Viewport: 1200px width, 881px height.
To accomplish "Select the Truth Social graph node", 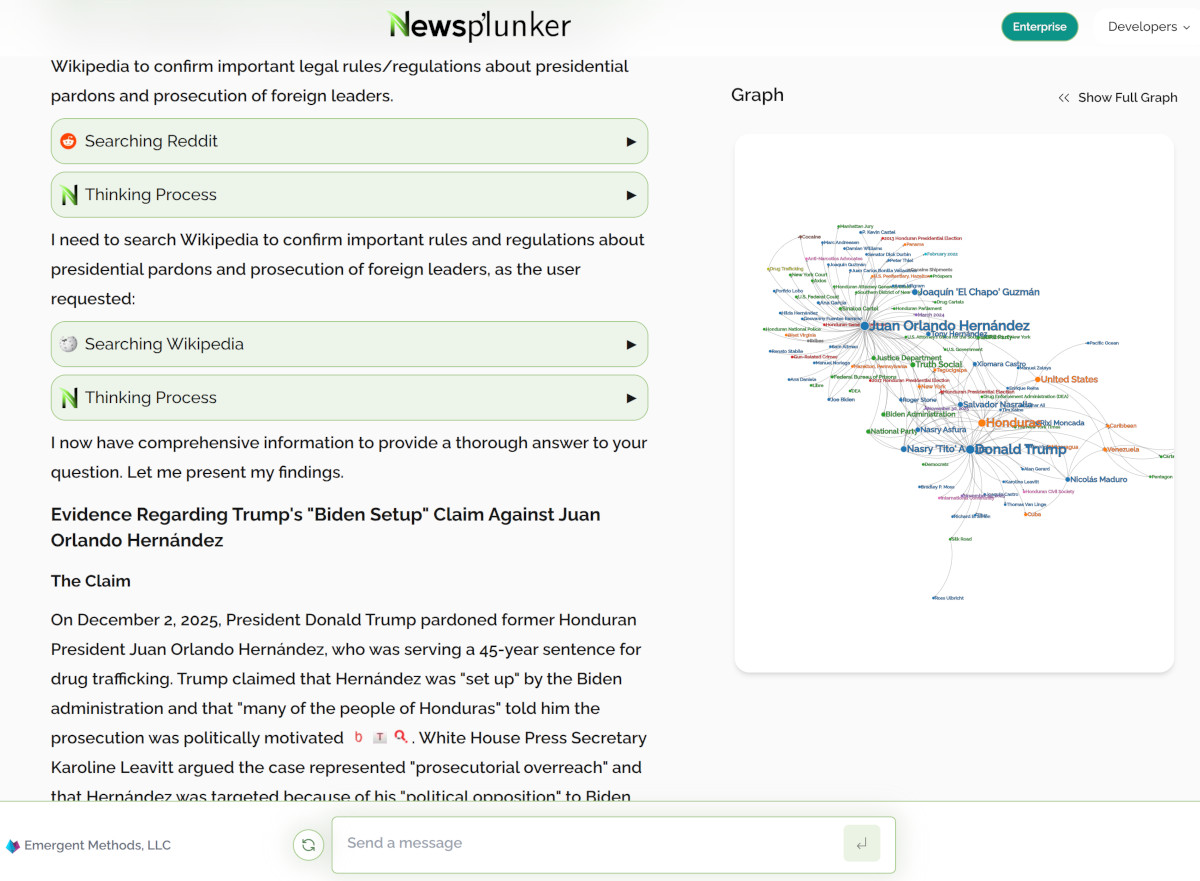I will 913,365.
